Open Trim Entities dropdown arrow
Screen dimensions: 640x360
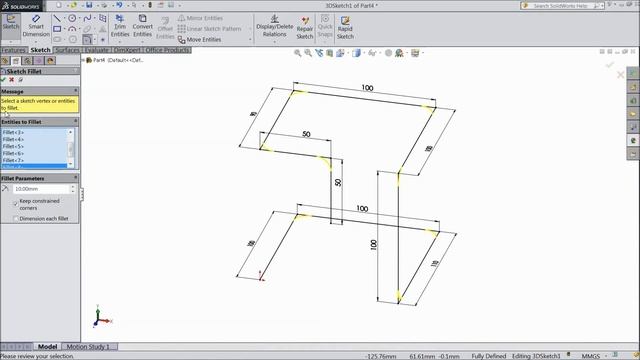pyautogui.click(x=120, y=41)
